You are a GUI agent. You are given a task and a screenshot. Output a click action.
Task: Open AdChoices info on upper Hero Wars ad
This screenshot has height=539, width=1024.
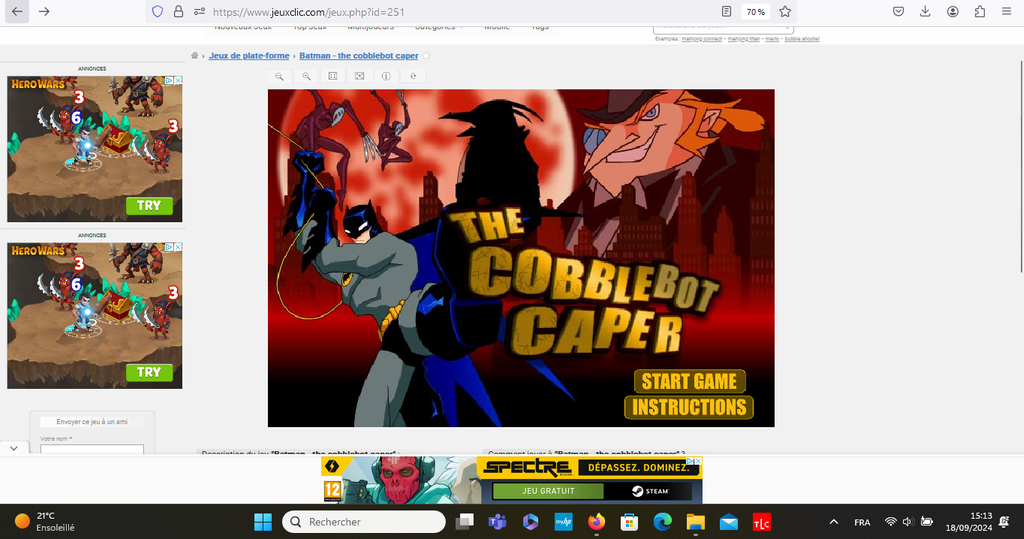coord(169,80)
